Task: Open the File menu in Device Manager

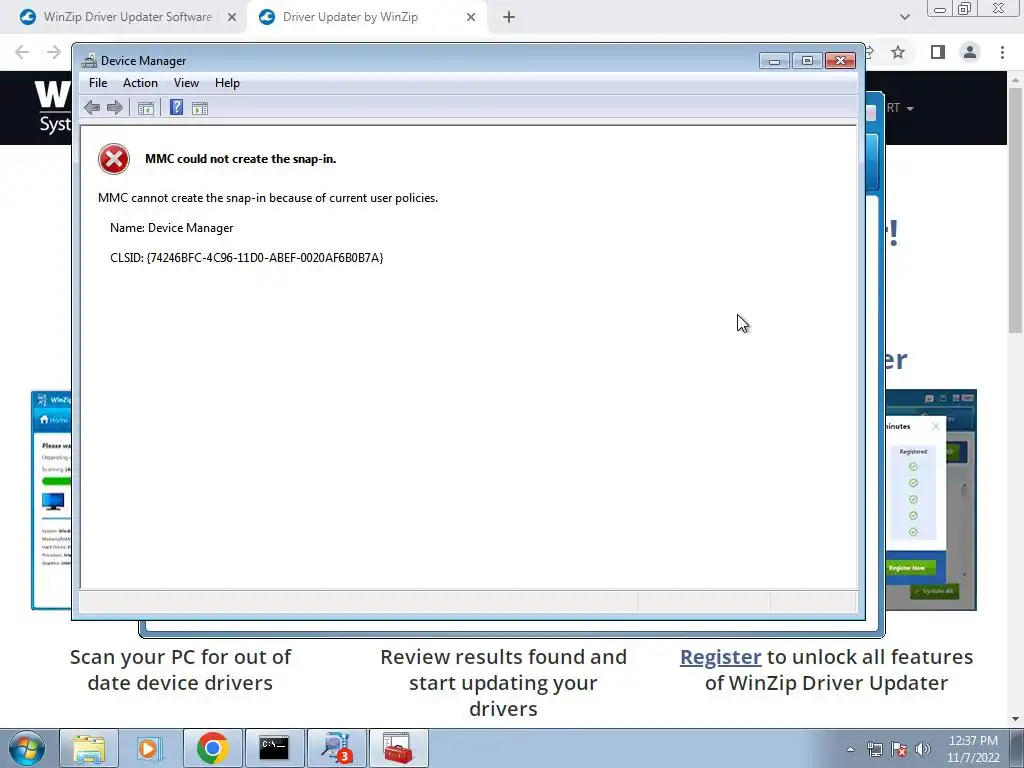Action: [x=98, y=83]
